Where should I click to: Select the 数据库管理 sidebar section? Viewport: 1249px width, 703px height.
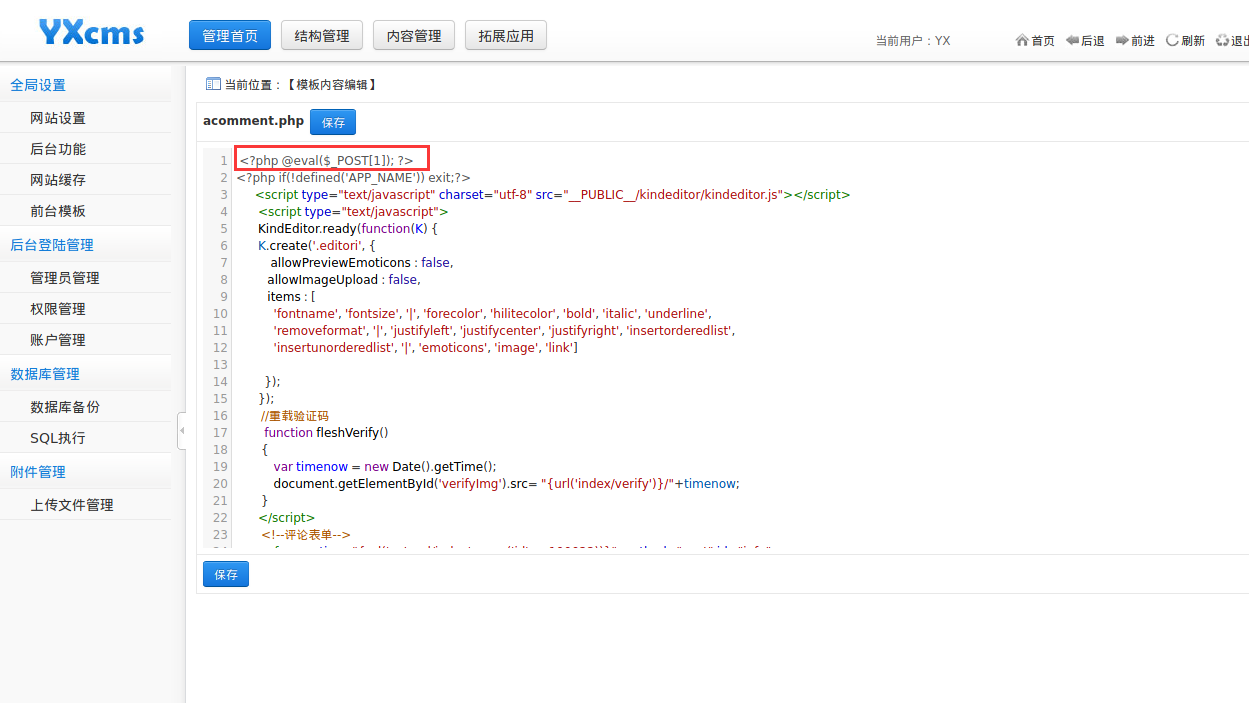[45, 374]
